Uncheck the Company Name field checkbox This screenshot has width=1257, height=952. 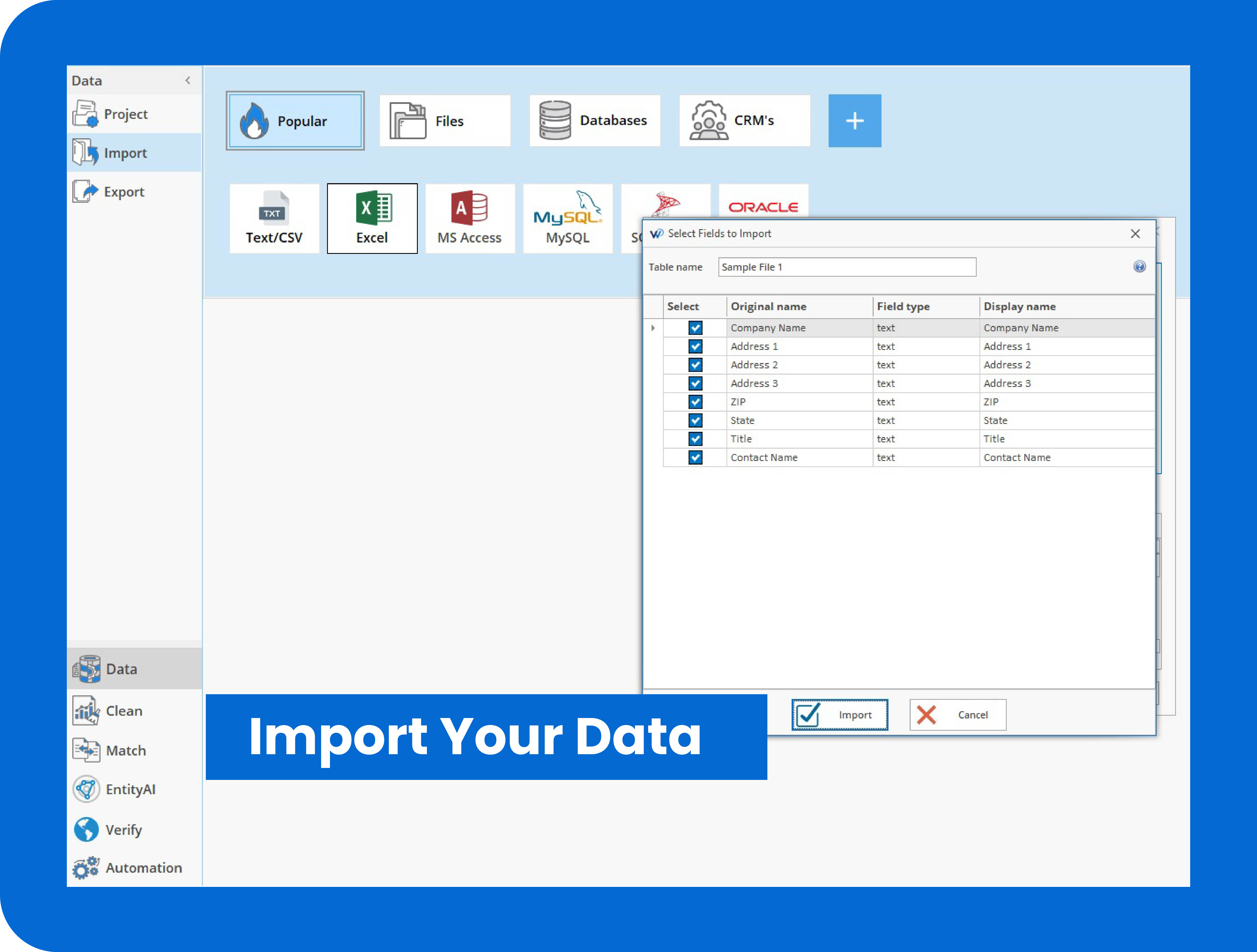tap(695, 328)
